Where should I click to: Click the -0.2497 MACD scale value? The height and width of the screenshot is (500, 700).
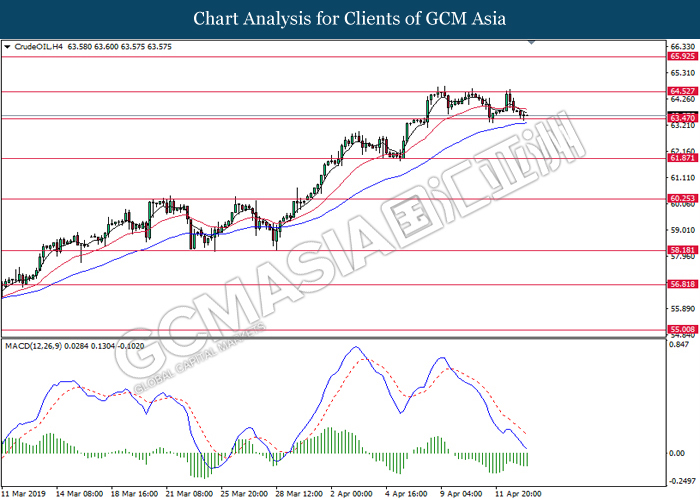(682, 481)
